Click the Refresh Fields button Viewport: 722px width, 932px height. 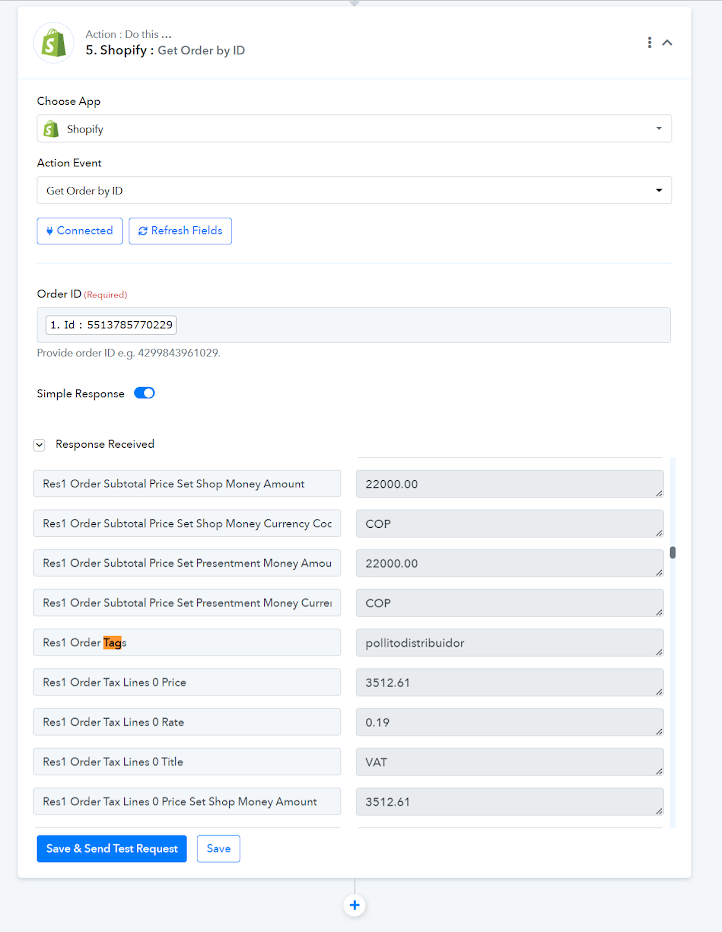180,231
